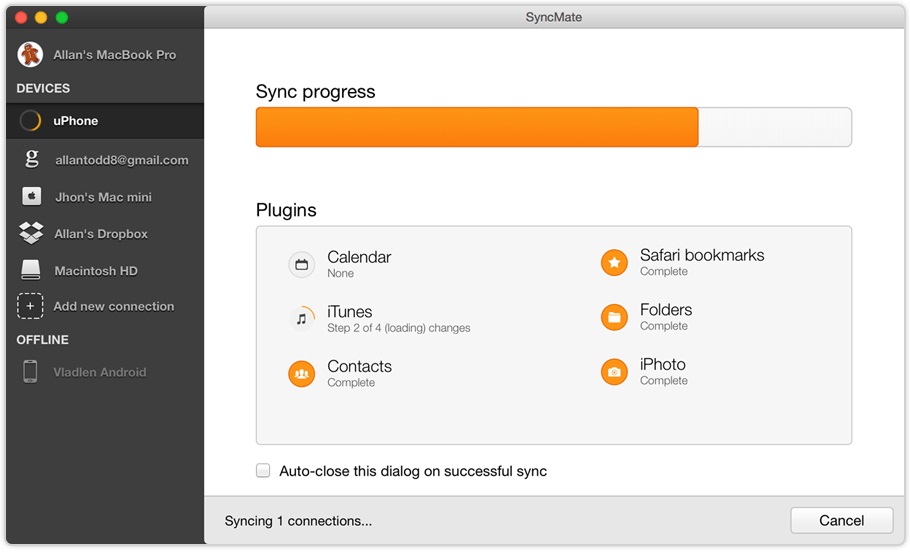This screenshot has height=552, width=910.
Task: Click the uPhone syncing spinner icon
Action: [30, 121]
